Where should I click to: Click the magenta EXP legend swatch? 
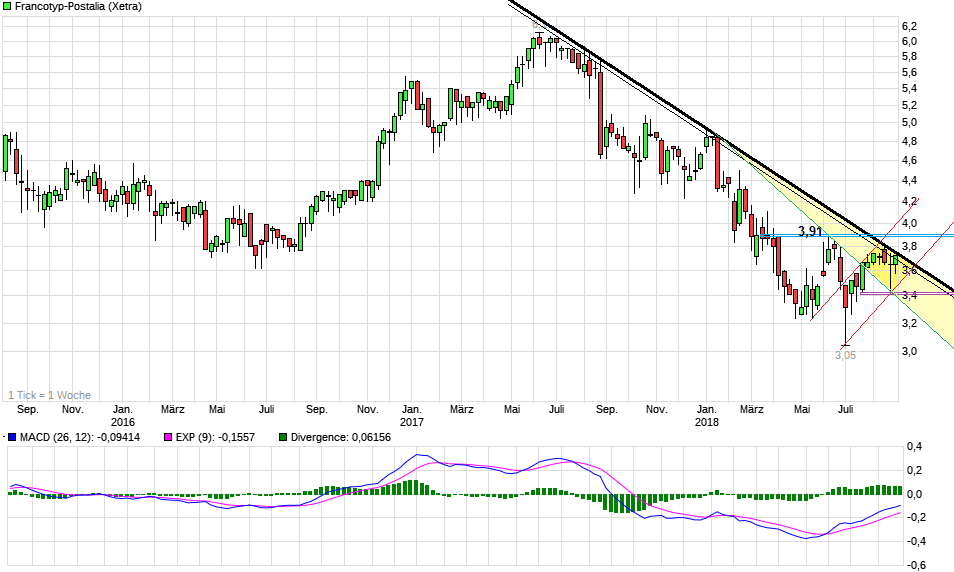[168, 437]
